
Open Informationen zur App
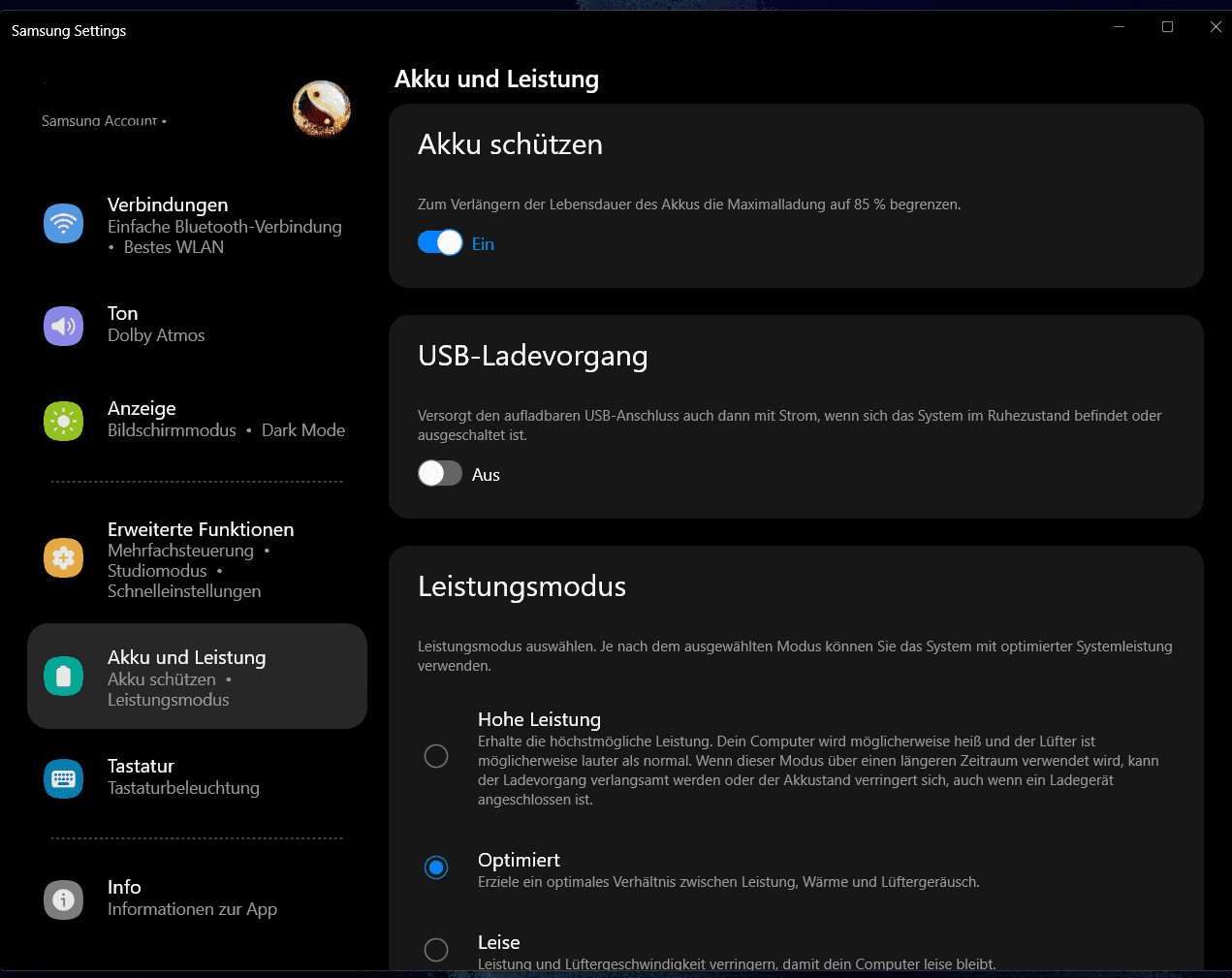192,909
